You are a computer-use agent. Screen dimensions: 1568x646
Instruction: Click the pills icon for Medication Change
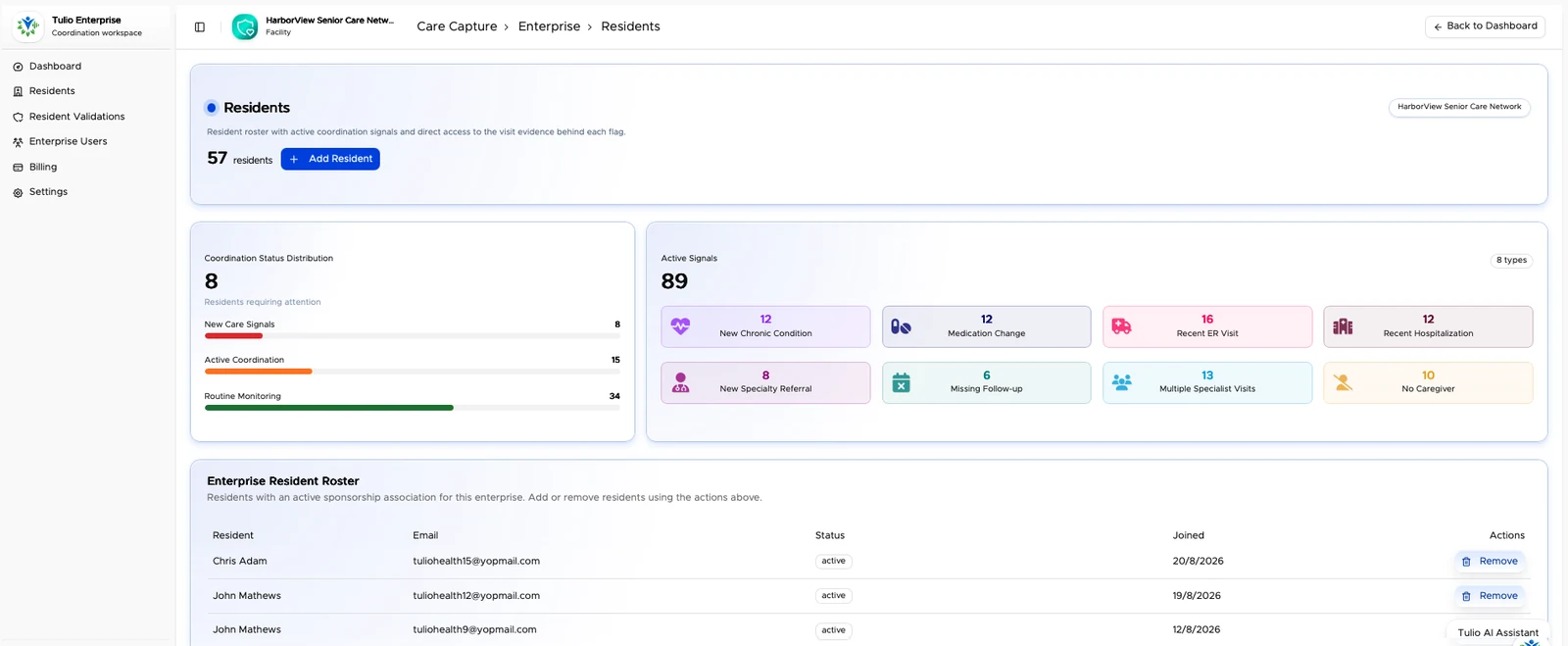(901, 326)
